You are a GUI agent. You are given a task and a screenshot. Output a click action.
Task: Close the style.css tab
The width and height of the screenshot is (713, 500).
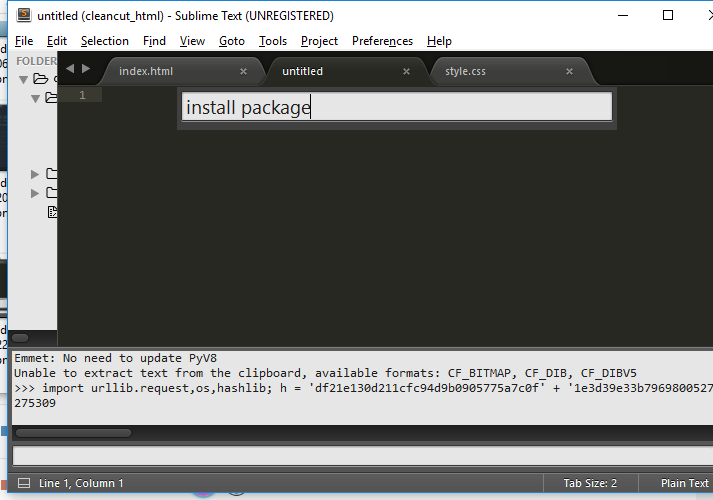[569, 72]
